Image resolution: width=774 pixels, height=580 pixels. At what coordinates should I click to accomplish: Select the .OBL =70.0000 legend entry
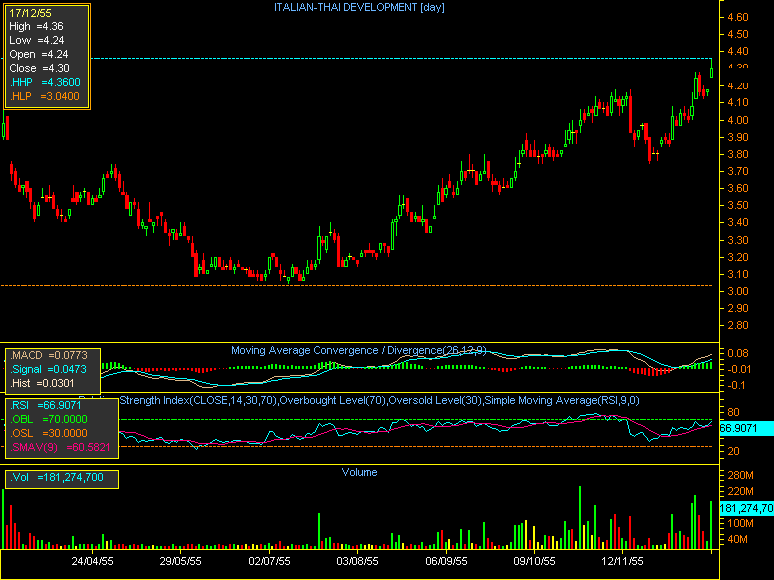click(49, 419)
